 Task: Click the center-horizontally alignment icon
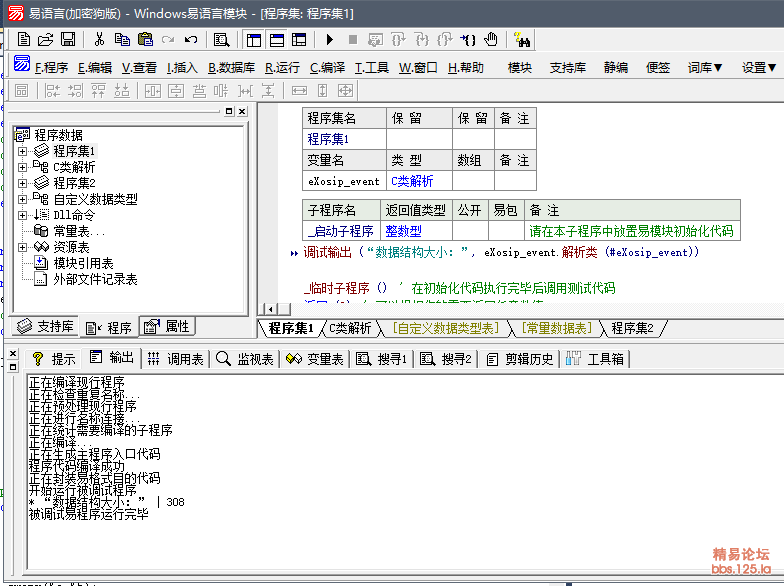[x=152, y=90]
